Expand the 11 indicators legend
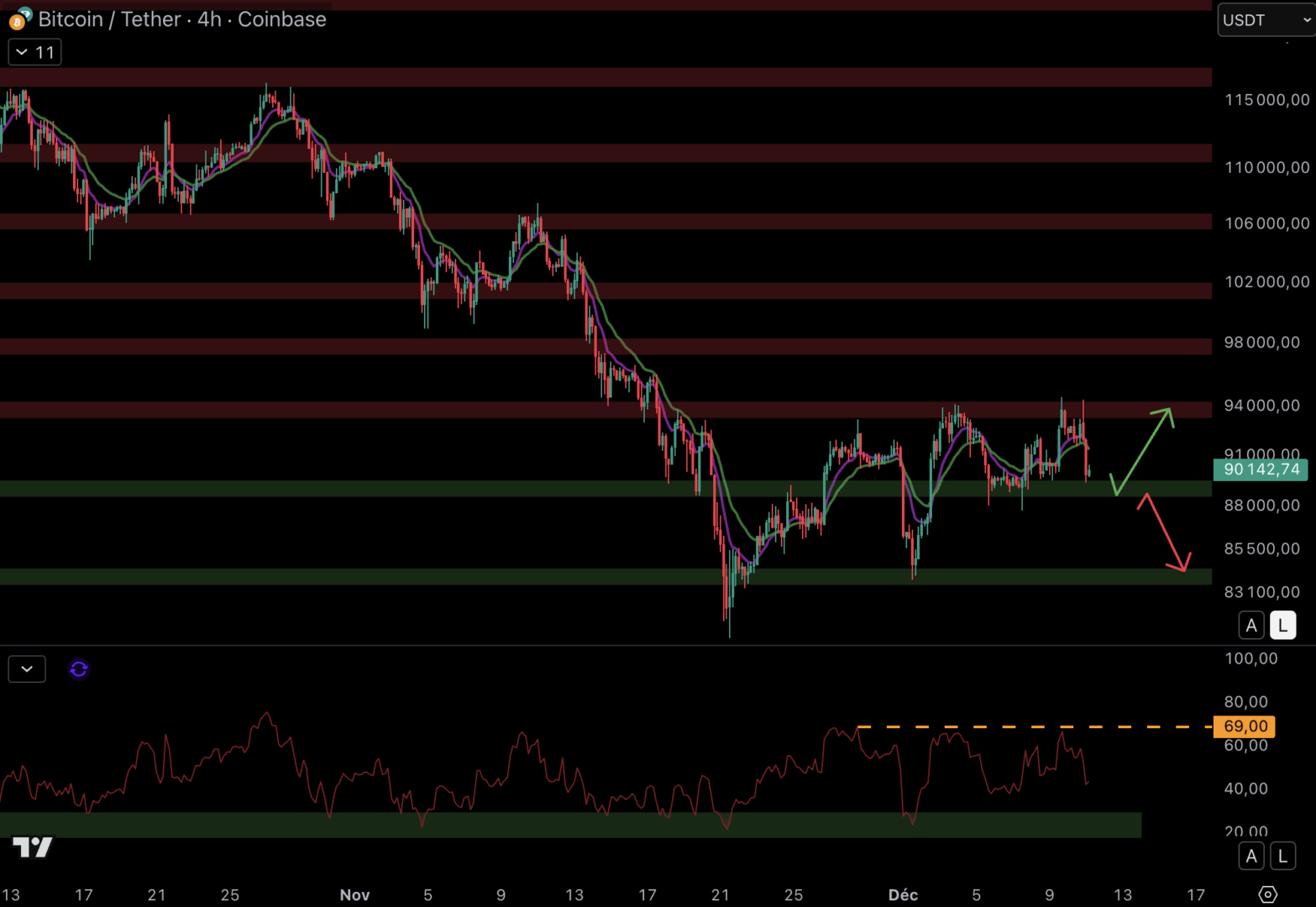The height and width of the screenshot is (907, 1316). click(35, 53)
